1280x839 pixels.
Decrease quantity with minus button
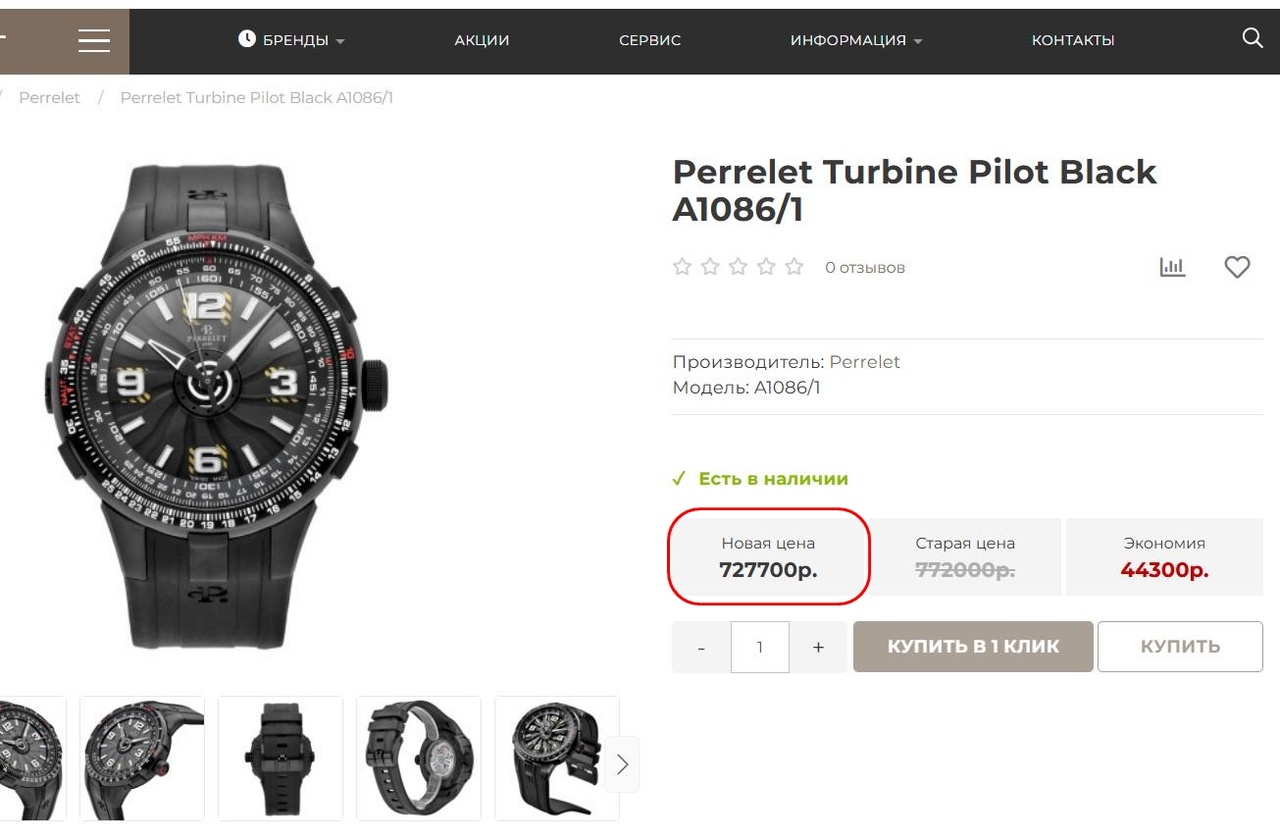click(701, 647)
